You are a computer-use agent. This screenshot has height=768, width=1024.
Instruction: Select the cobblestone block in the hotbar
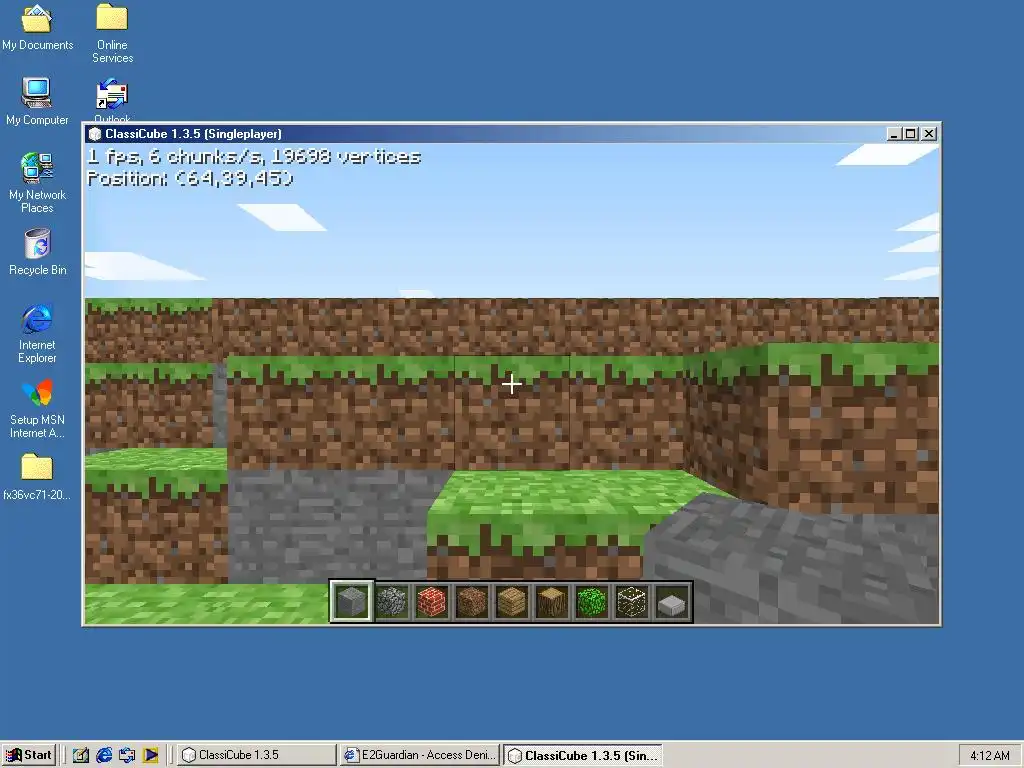click(391, 601)
